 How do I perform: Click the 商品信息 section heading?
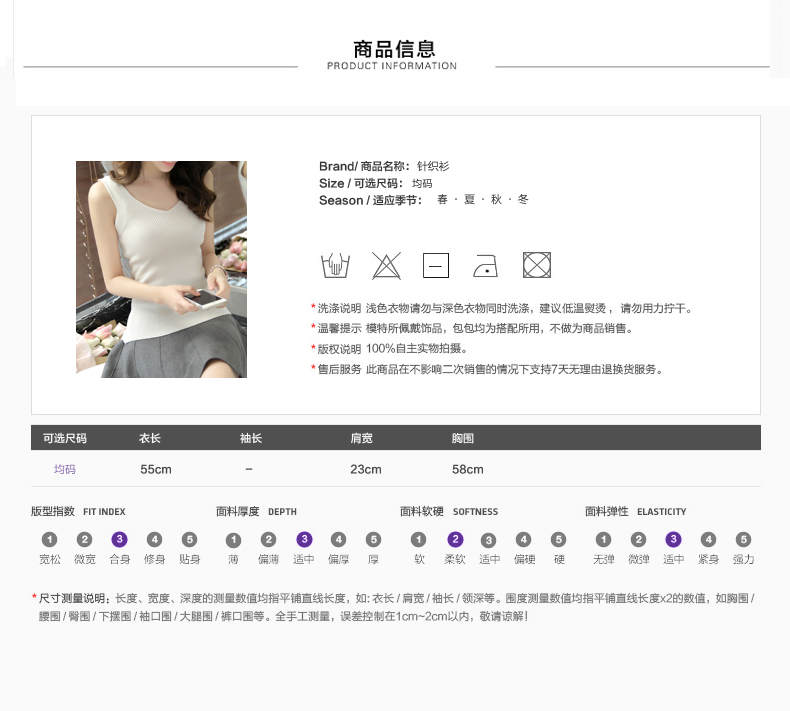click(394, 50)
